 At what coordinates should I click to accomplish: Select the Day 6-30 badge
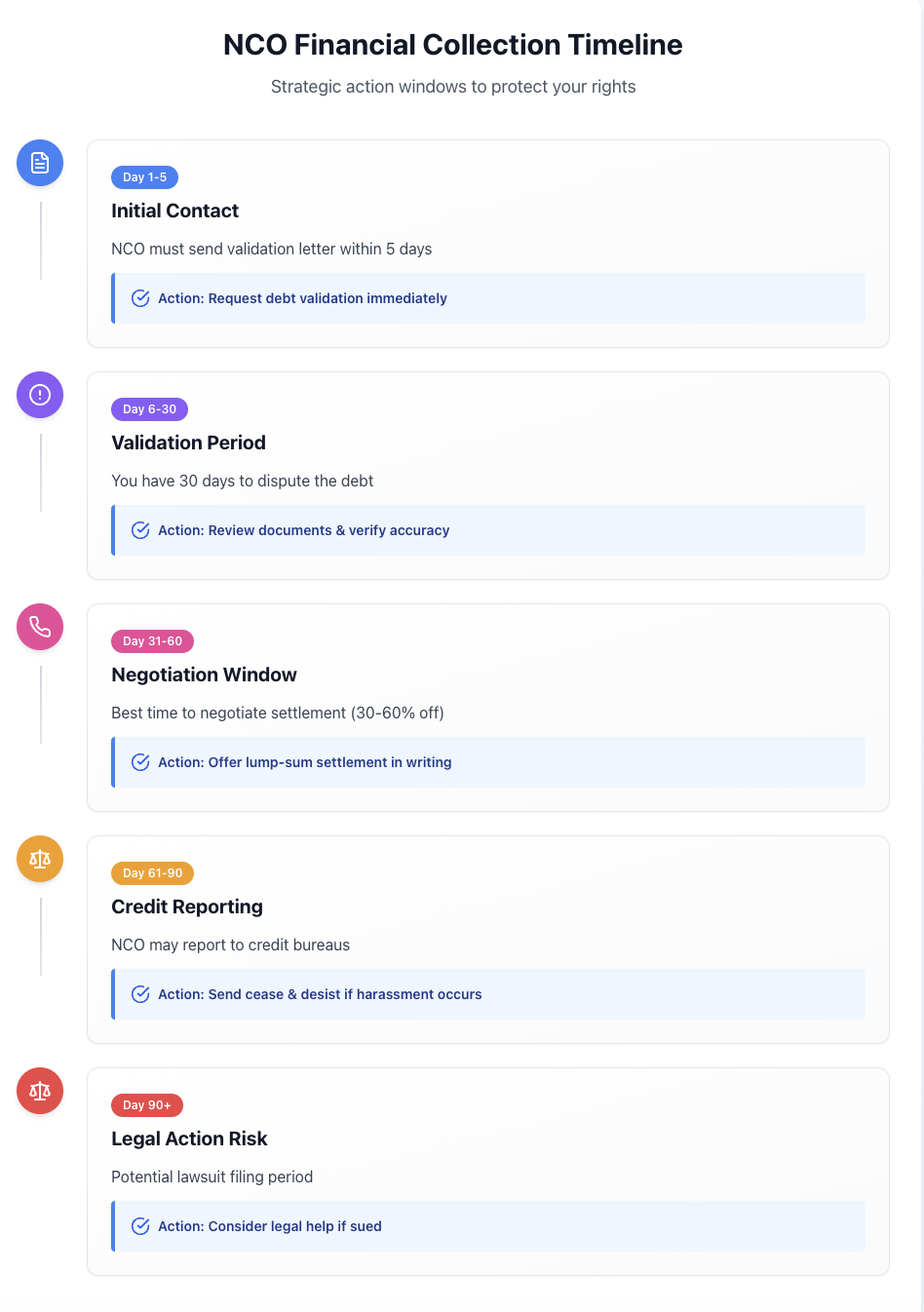click(x=149, y=409)
